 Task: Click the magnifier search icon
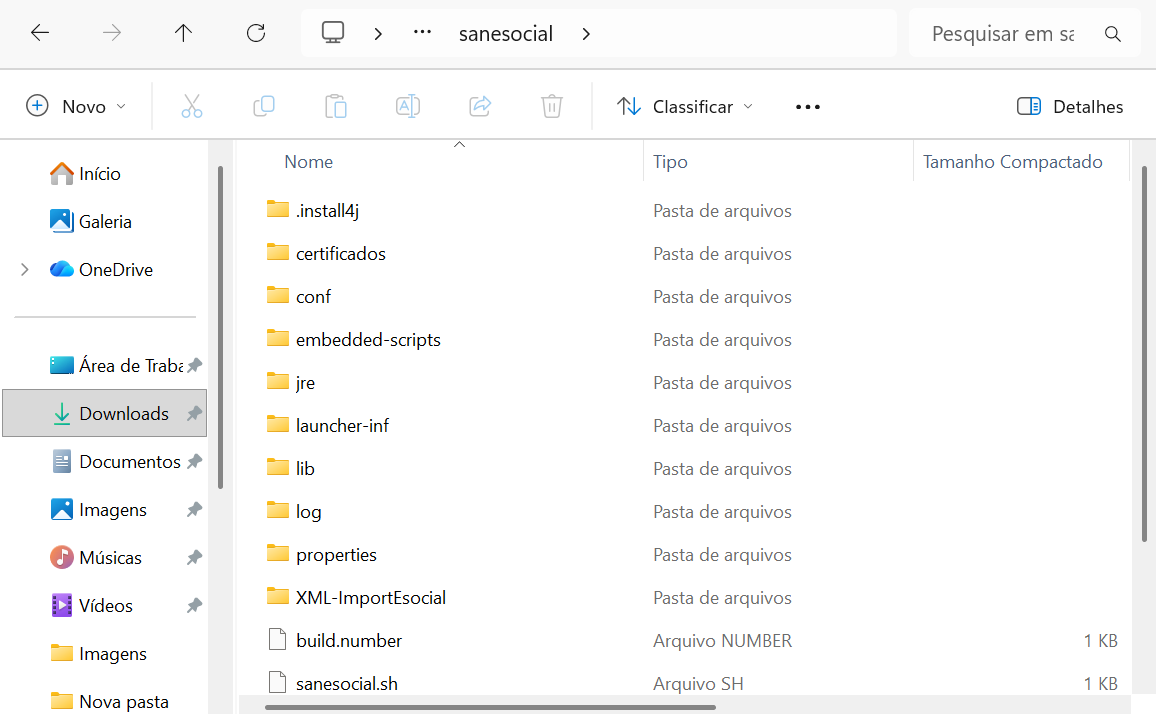tap(1113, 34)
